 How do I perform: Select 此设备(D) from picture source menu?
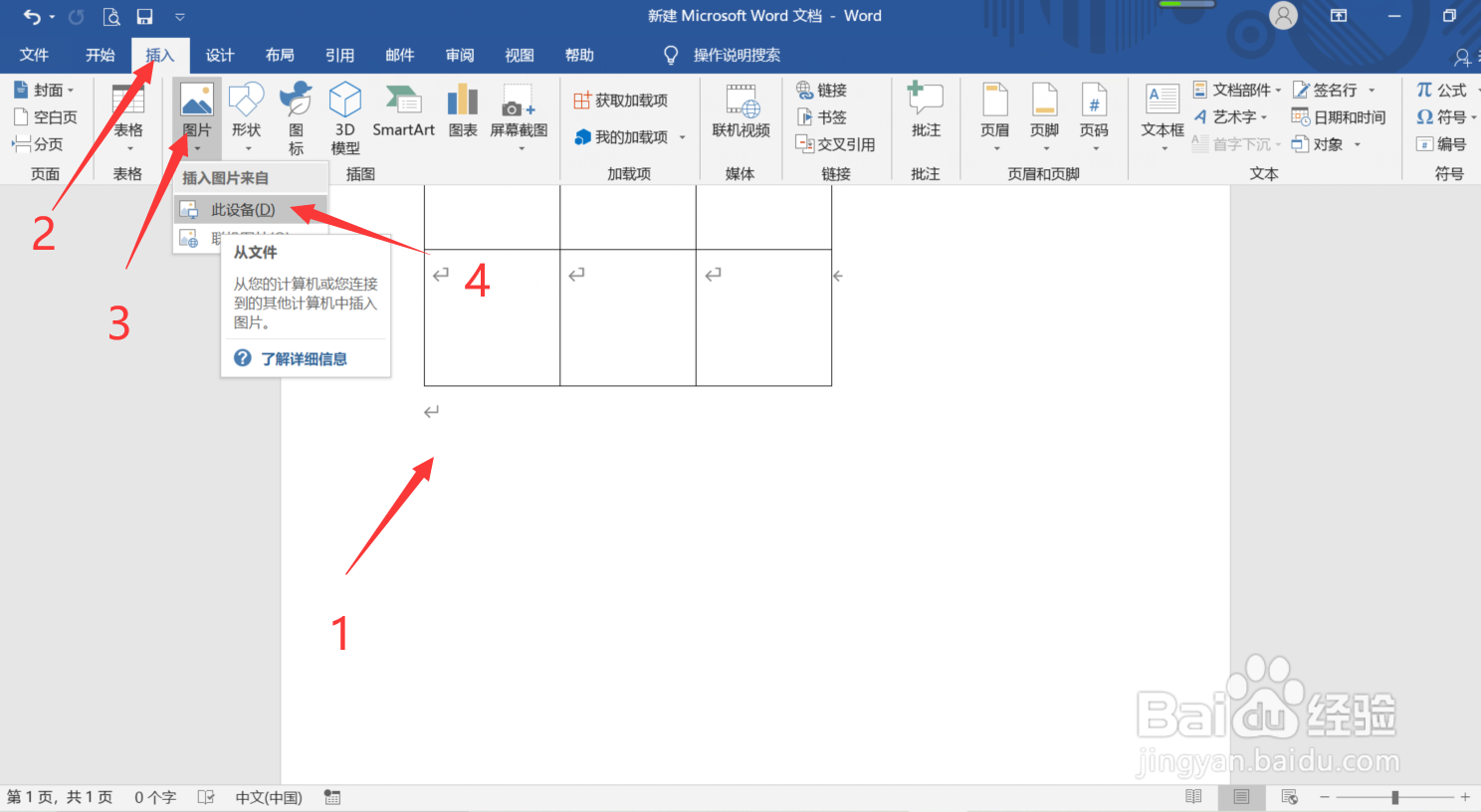(x=244, y=209)
